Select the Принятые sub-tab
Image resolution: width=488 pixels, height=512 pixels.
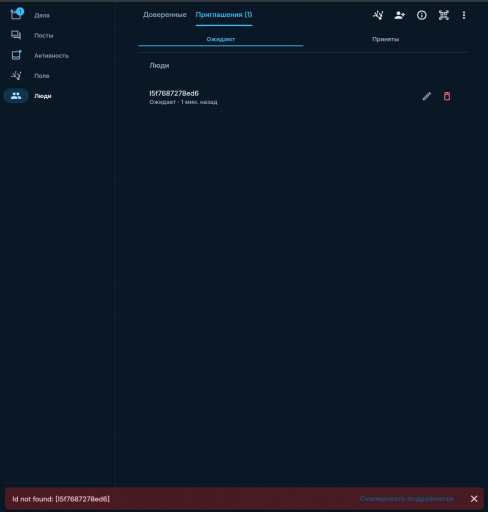pos(385,39)
